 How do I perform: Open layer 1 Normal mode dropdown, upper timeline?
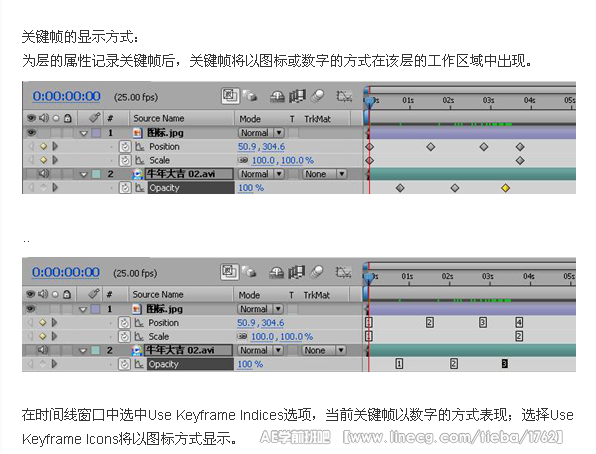(x=261, y=133)
